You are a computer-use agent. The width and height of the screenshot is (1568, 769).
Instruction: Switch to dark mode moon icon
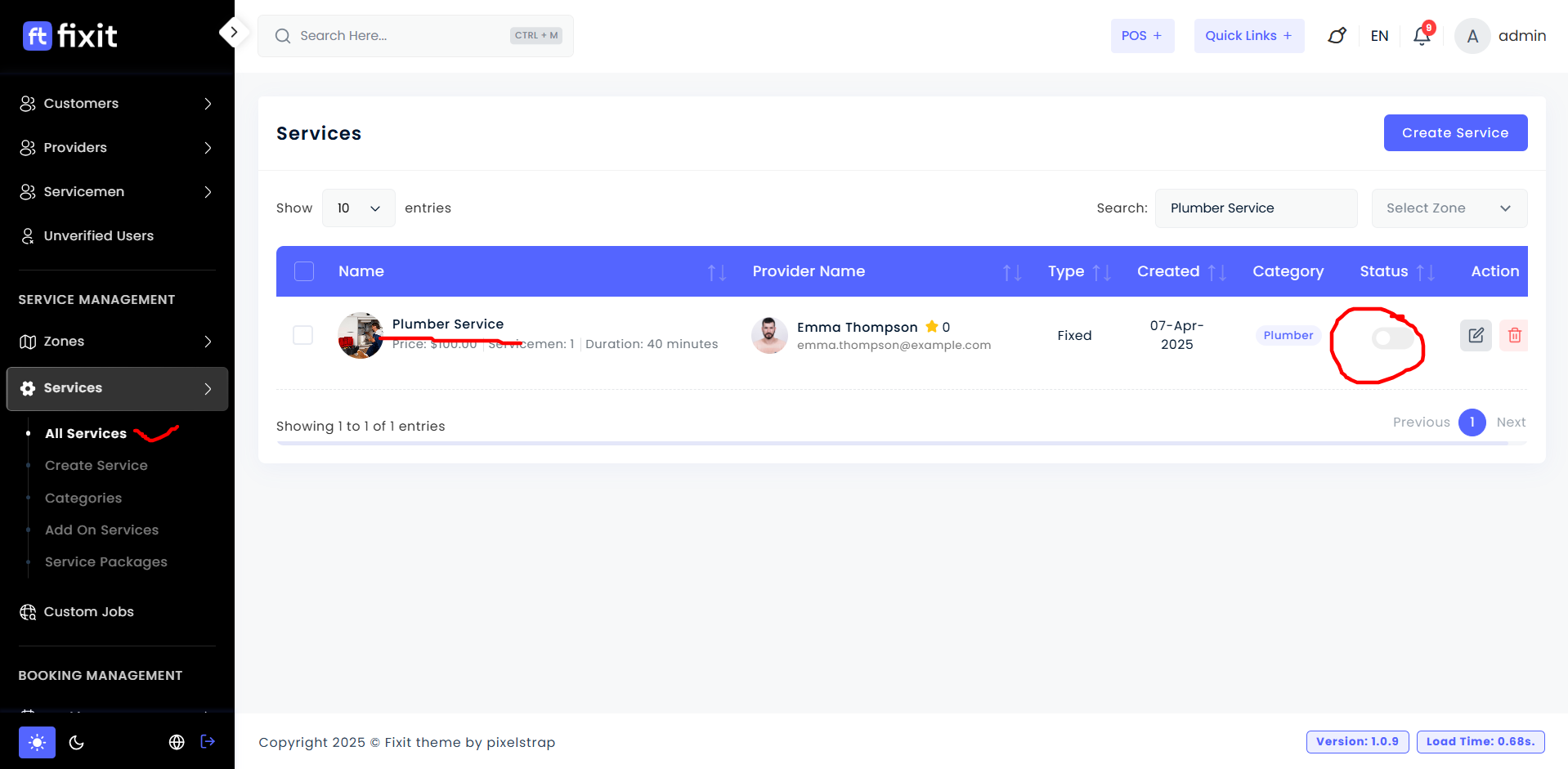(x=77, y=742)
